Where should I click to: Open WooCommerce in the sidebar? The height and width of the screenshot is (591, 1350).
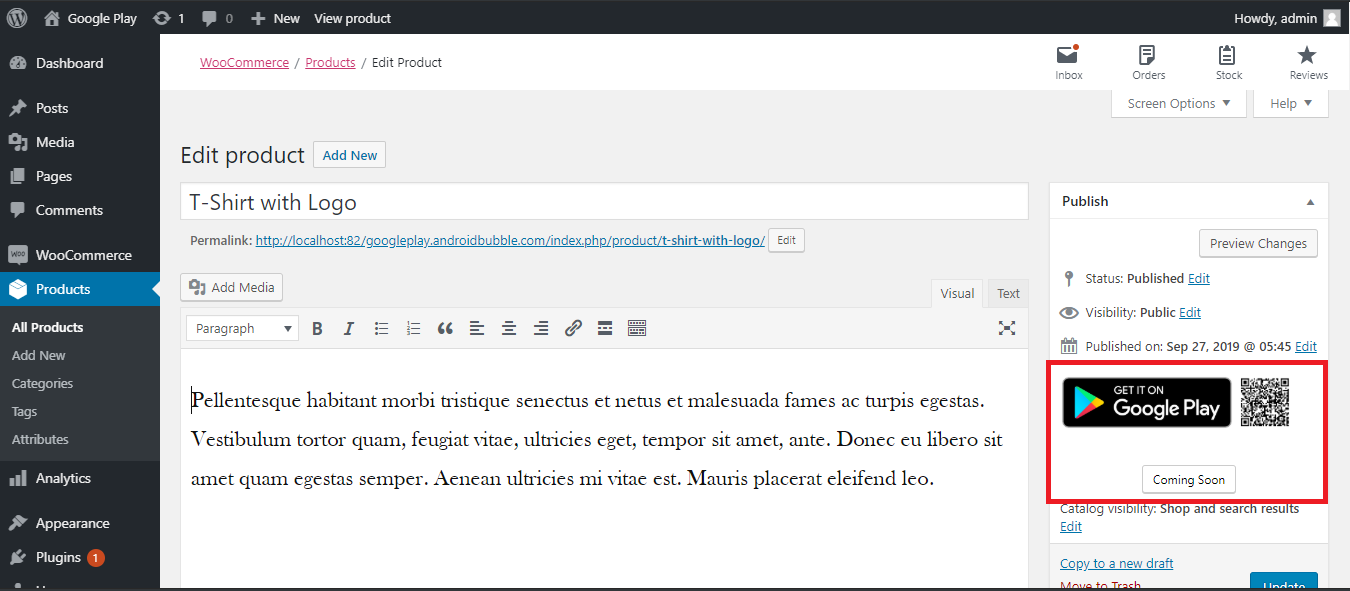[x=80, y=255]
